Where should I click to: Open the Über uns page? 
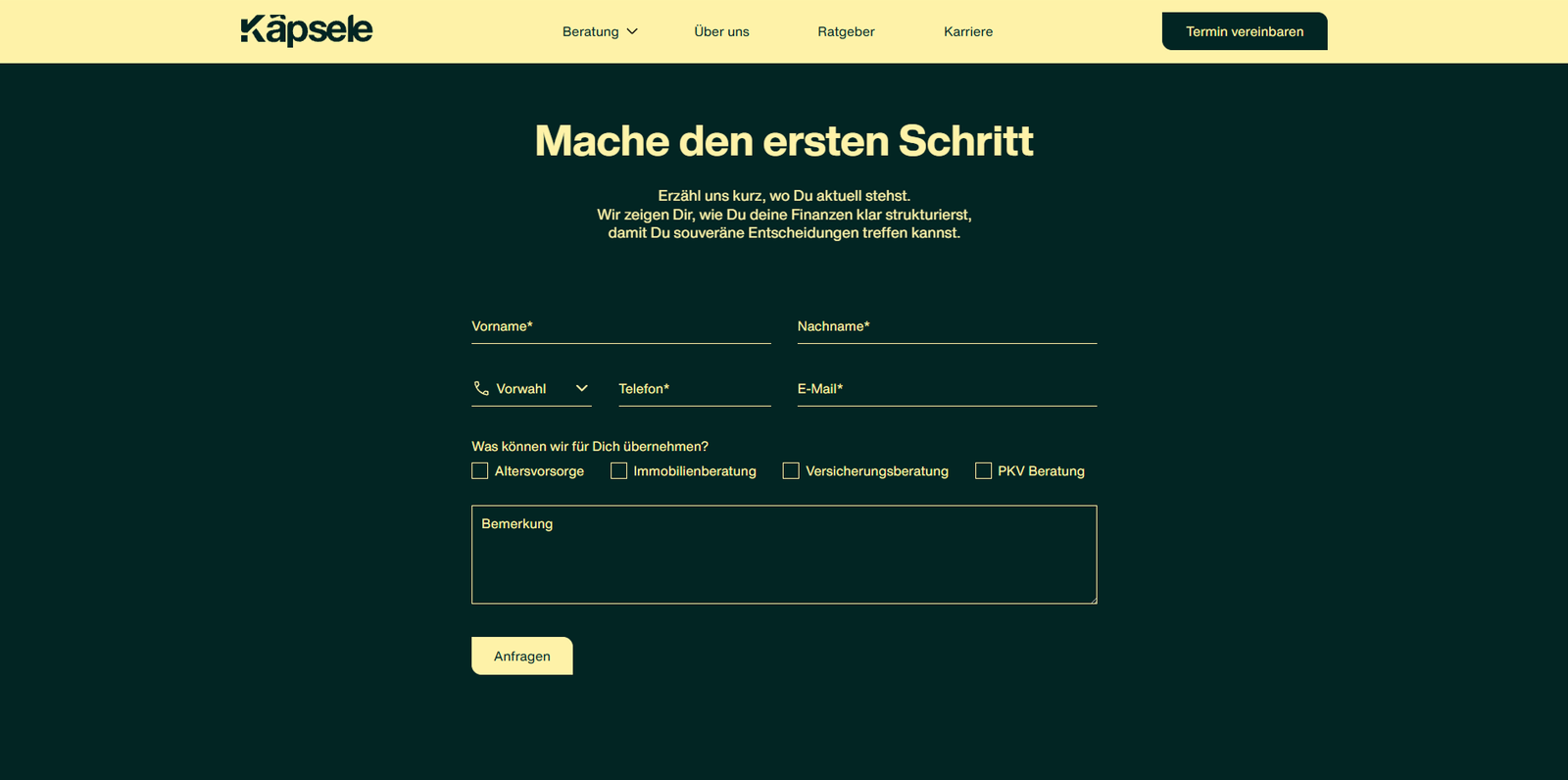721,31
